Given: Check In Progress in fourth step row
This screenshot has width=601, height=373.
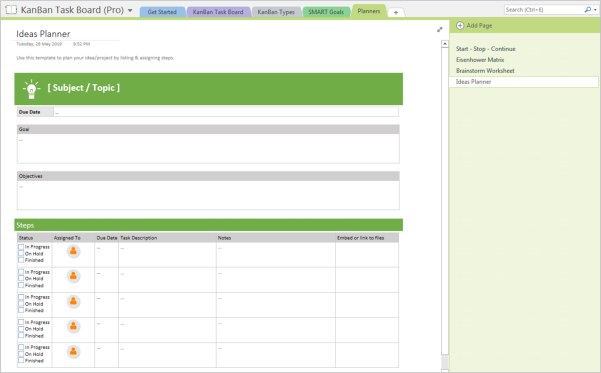Looking at the screenshot, I should click(21, 322).
